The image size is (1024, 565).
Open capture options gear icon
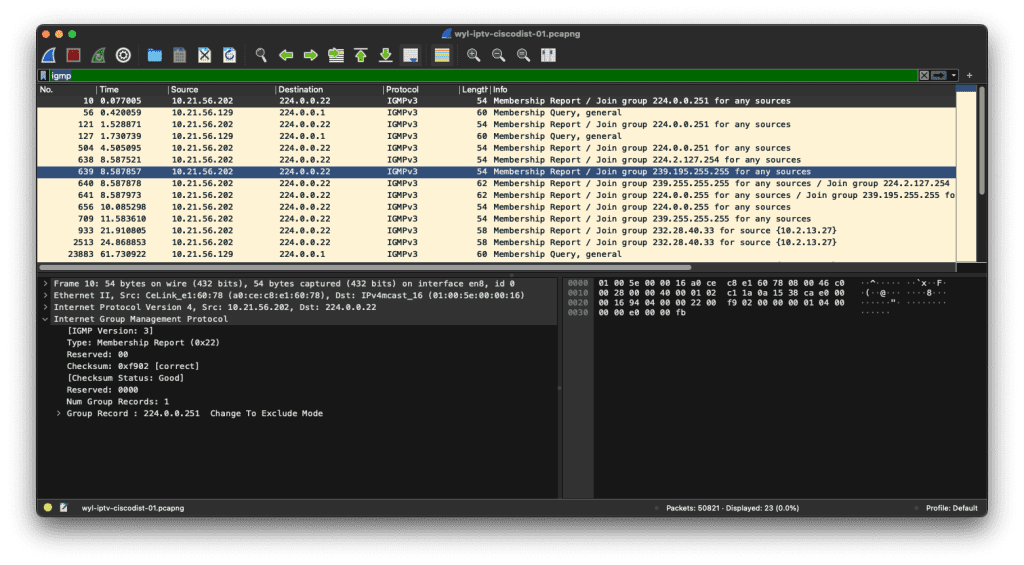[124, 55]
